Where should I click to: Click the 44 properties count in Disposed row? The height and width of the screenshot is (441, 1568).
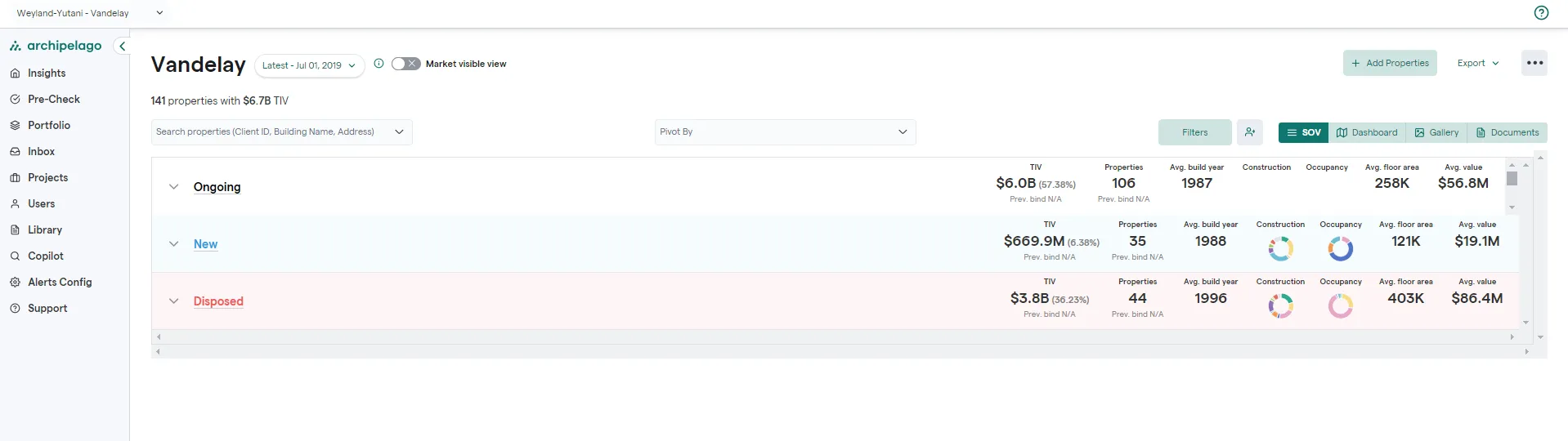pyautogui.click(x=1137, y=299)
